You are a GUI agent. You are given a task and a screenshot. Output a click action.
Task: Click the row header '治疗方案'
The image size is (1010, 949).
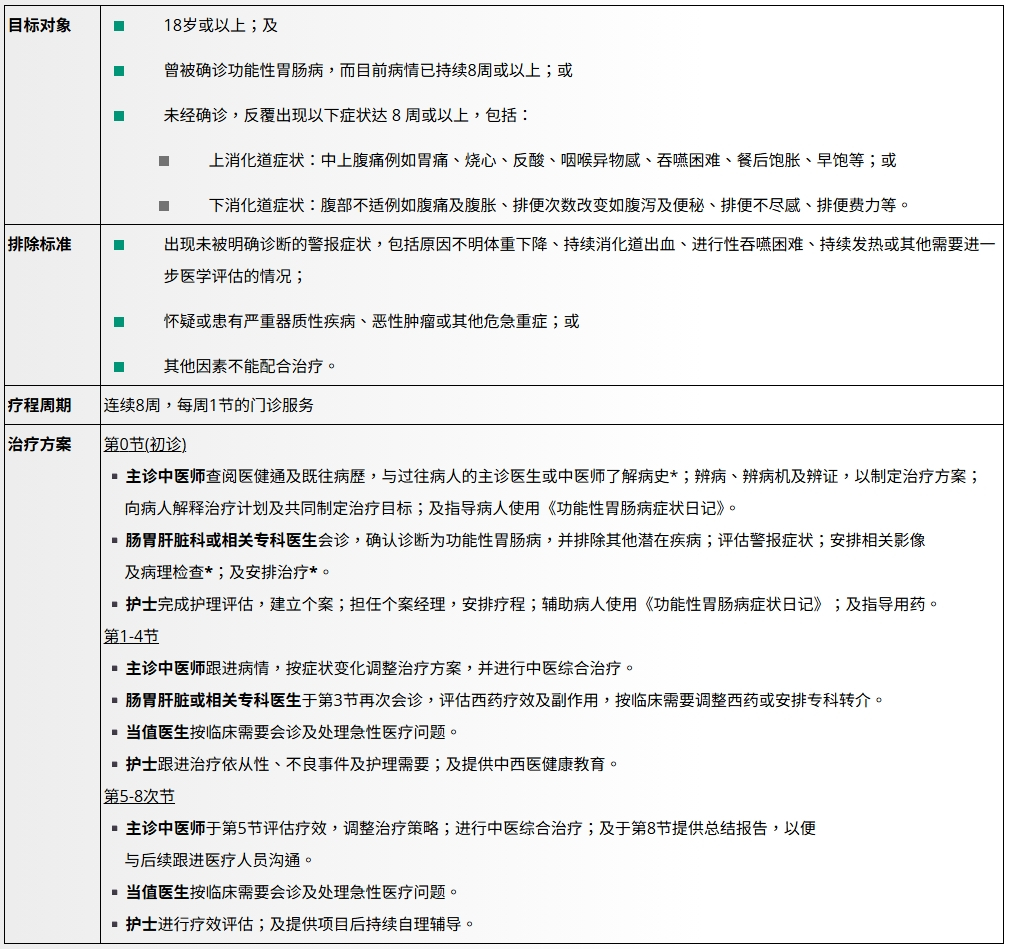click(39, 445)
